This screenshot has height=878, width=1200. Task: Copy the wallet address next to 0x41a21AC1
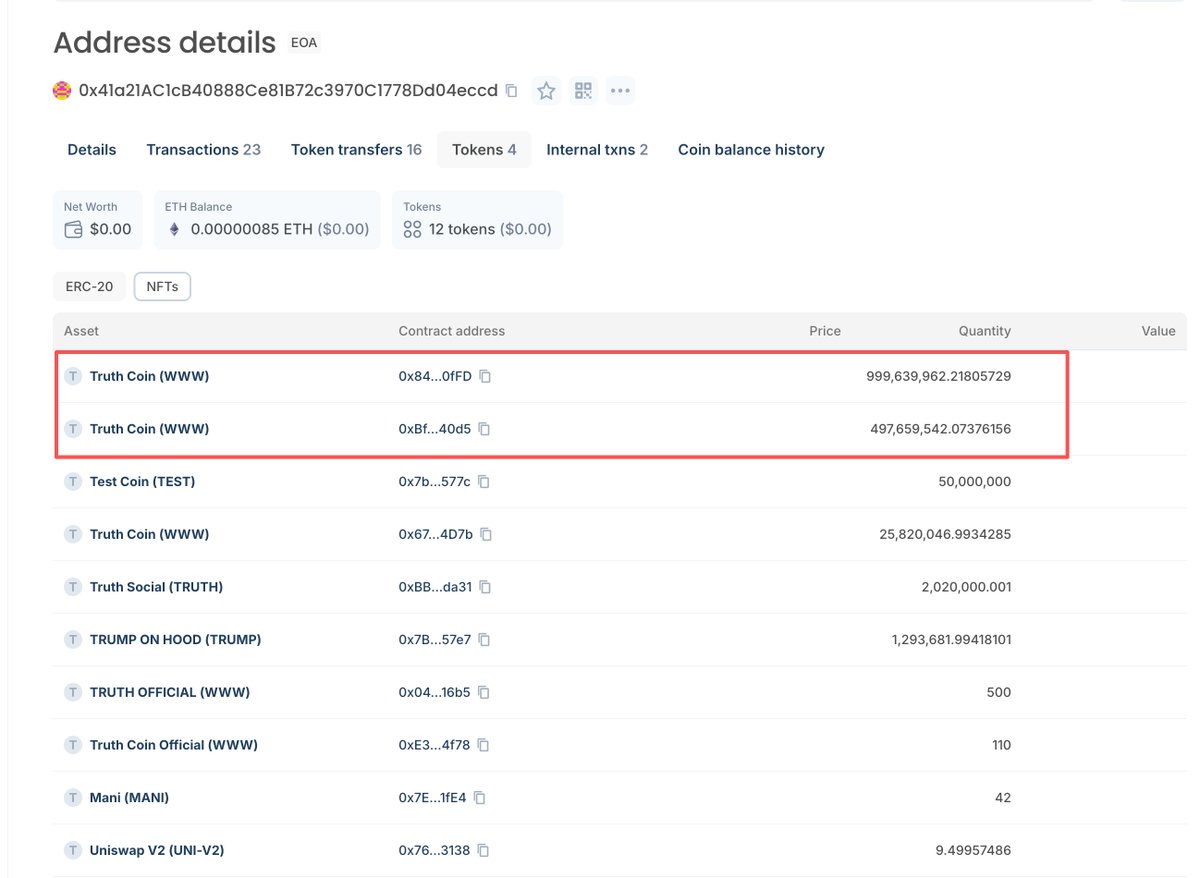pyautogui.click(x=511, y=91)
